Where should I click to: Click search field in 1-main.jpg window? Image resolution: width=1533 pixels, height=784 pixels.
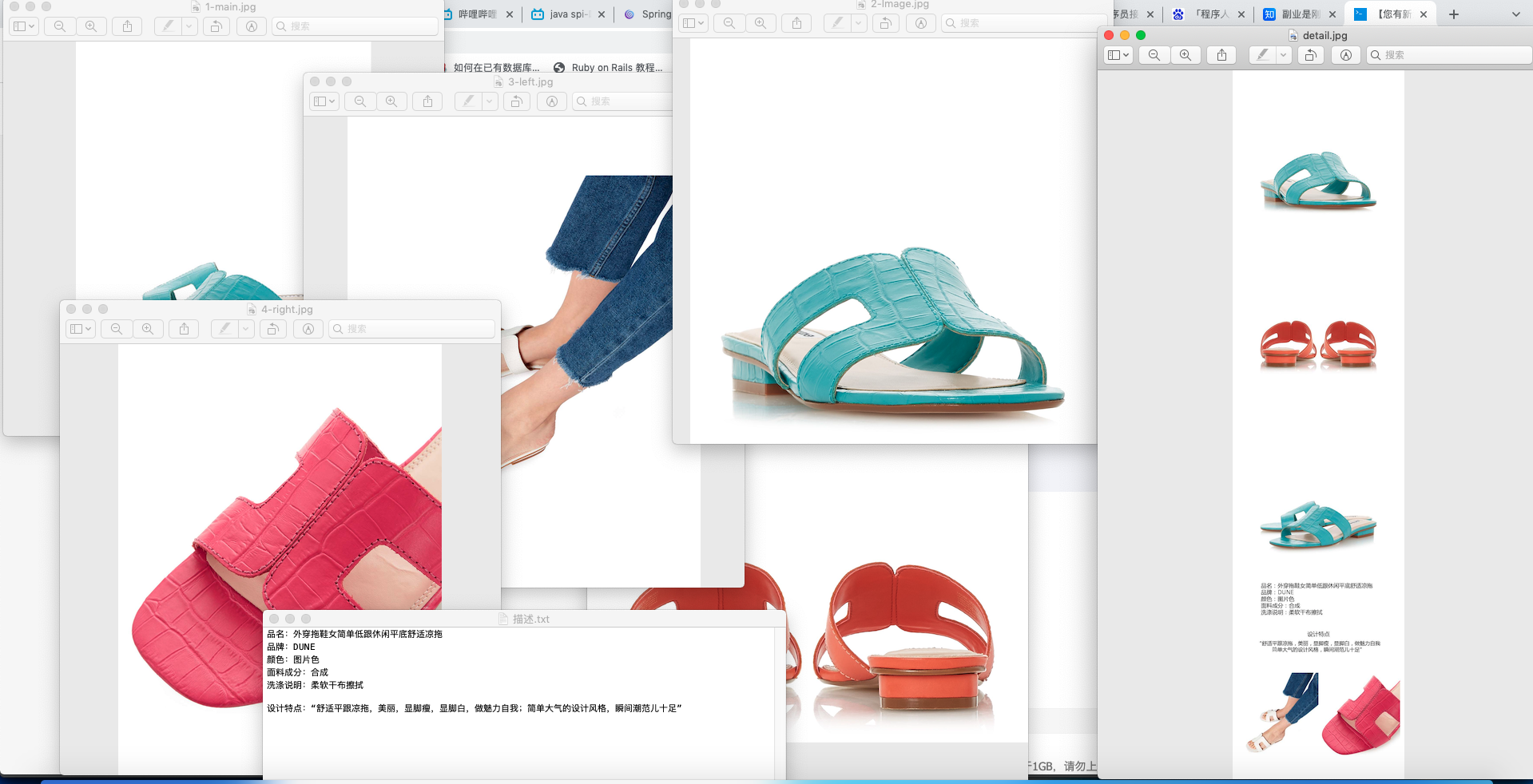pyautogui.click(x=355, y=26)
